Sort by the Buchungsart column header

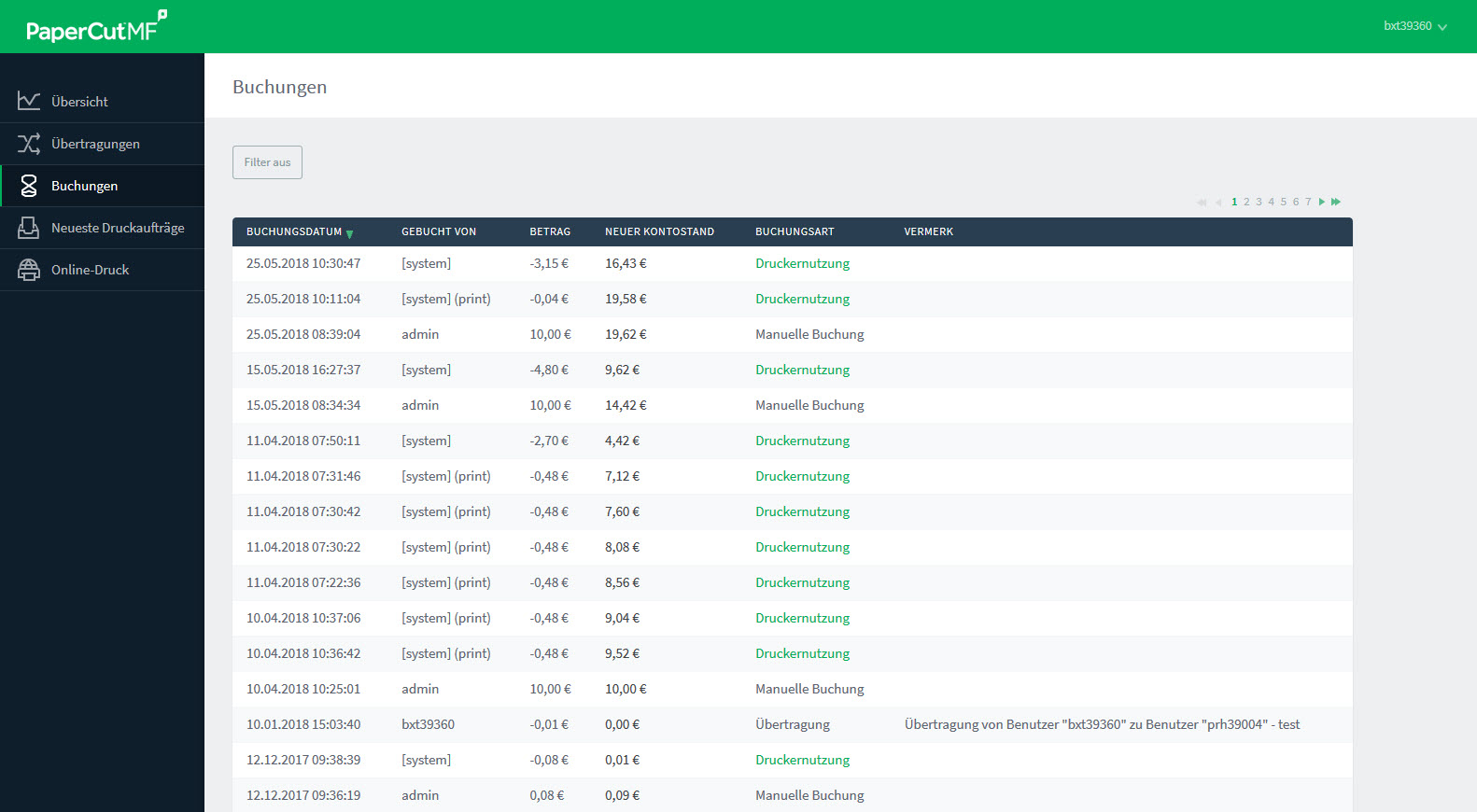tap(795, 231)
